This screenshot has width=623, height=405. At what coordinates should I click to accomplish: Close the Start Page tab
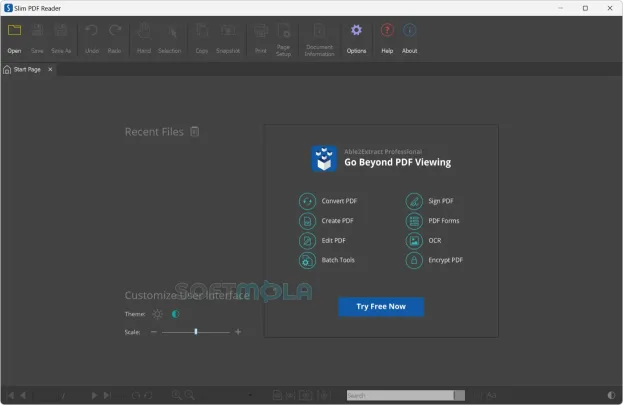coord(50,70)
